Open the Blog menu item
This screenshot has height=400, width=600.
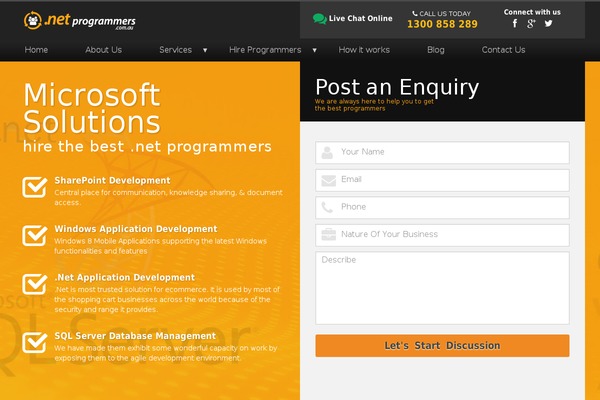(436, 50)
